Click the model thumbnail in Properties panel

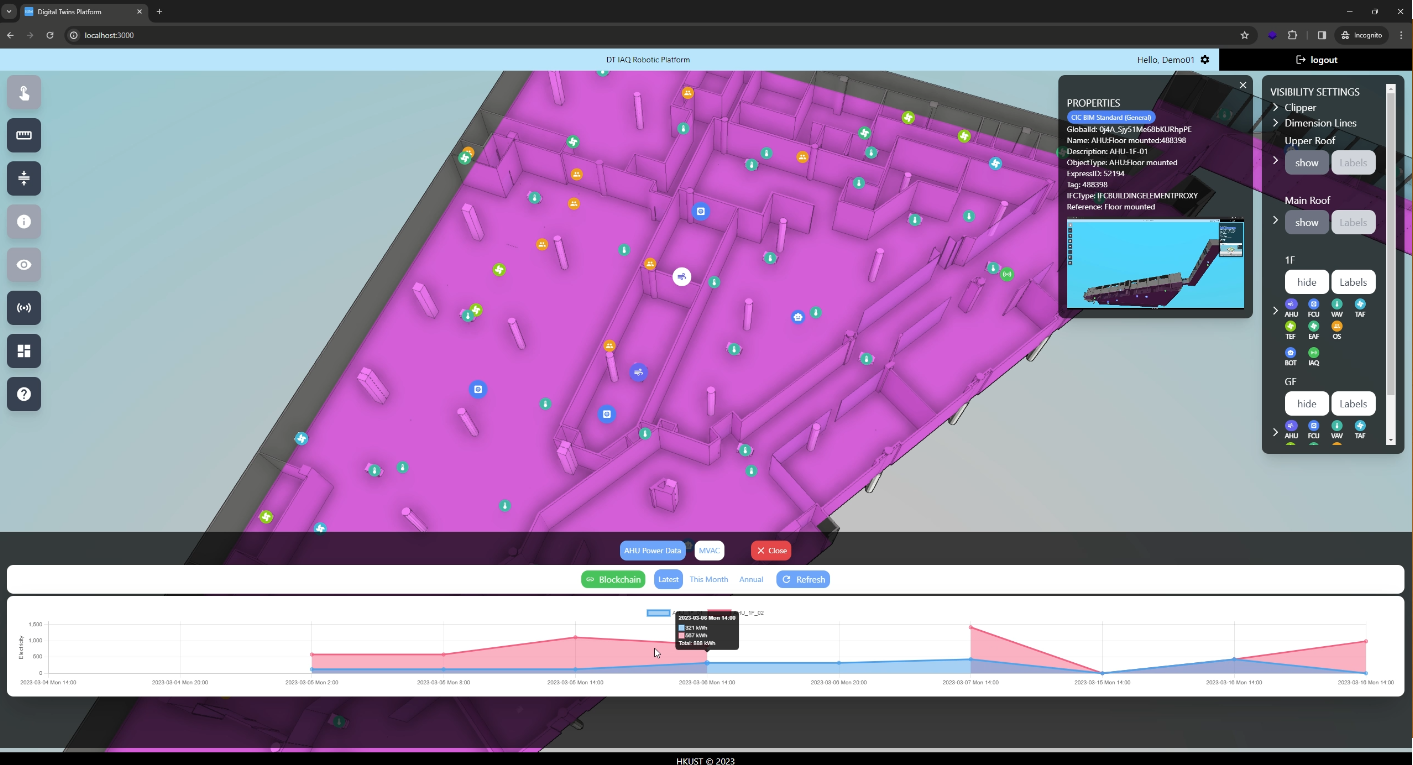pos(1155,264)
